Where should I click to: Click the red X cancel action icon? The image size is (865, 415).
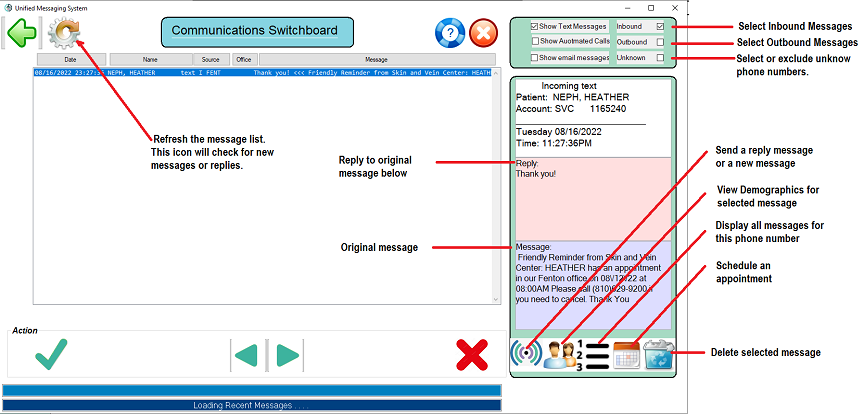[471, 354]
